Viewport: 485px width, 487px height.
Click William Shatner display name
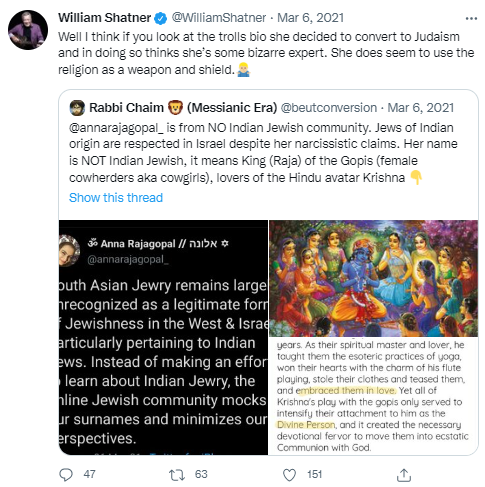tap(104, 18)
